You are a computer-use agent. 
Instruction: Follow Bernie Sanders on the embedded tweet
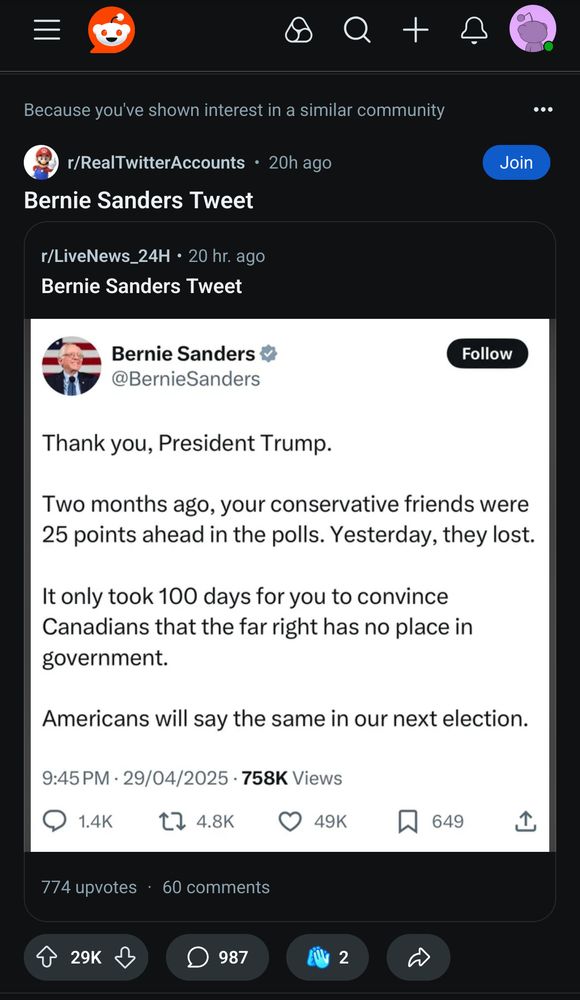(487, 353)
